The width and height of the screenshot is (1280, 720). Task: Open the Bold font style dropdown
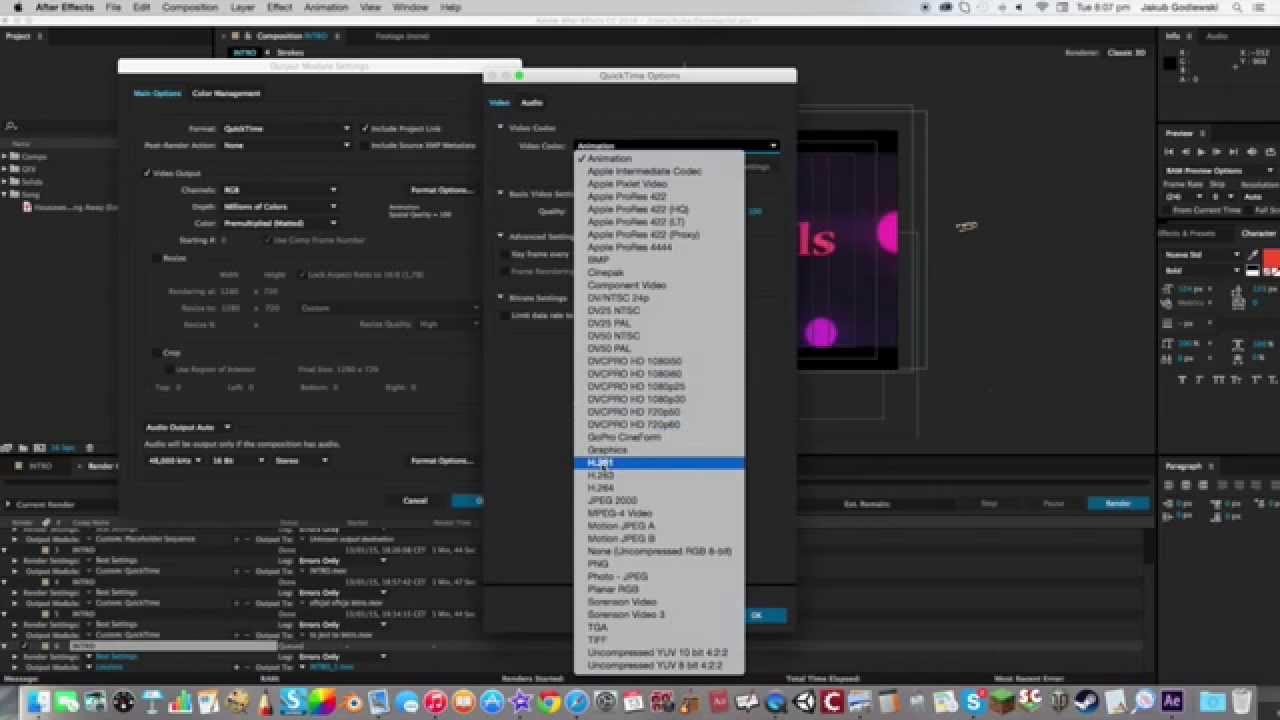coord(1201,271)
